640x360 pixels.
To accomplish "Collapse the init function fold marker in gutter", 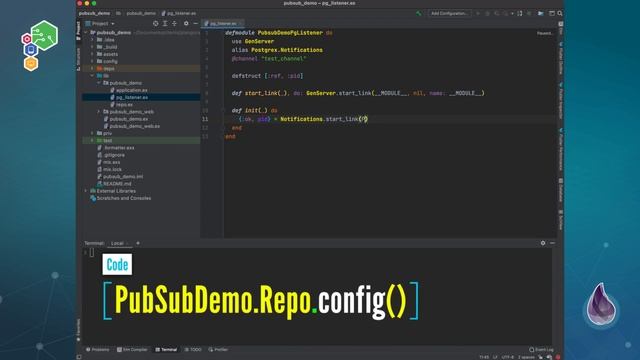I will coord(223,110).
